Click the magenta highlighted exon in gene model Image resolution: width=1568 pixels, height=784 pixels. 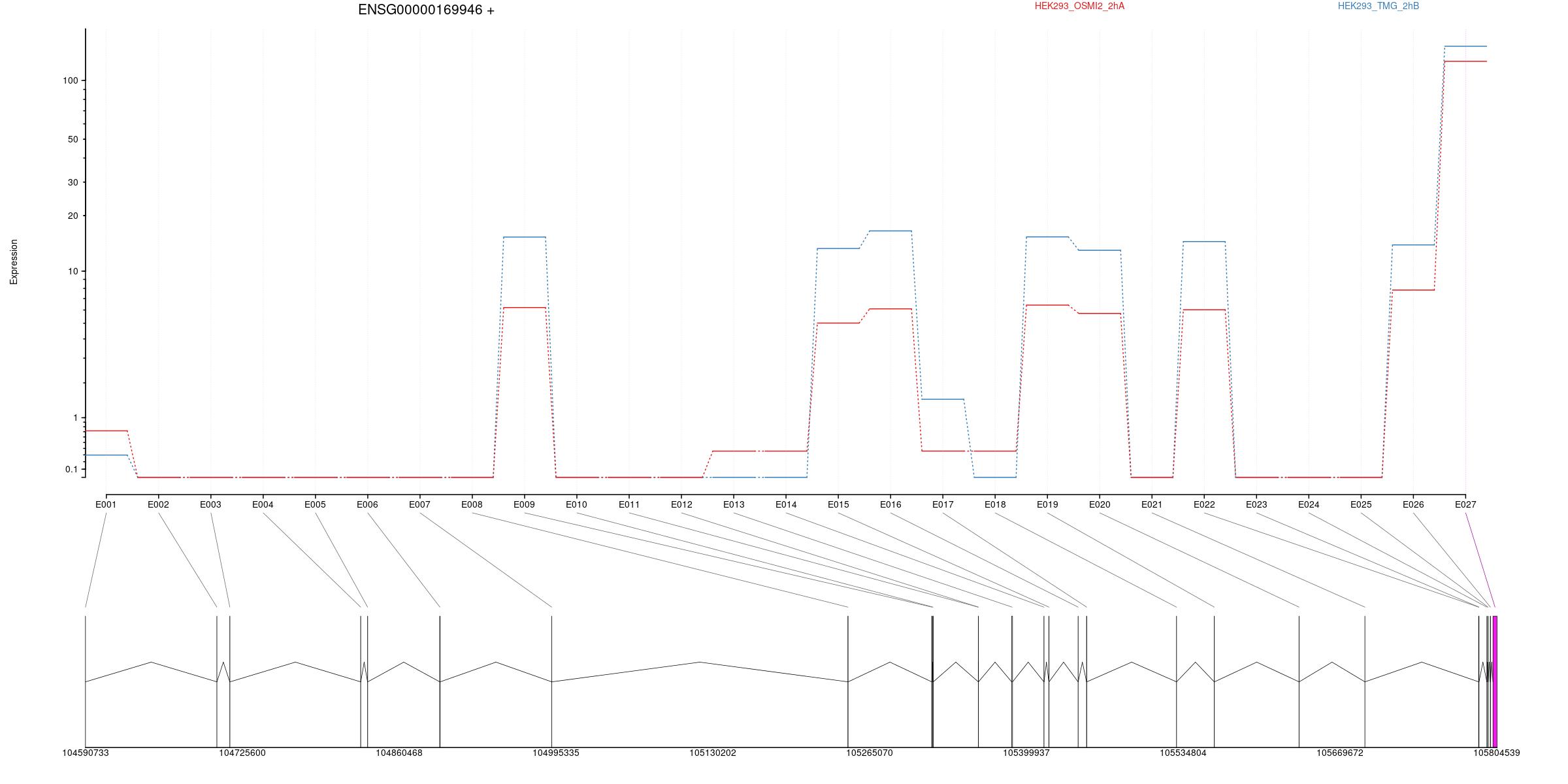[x=1495, y=681]
